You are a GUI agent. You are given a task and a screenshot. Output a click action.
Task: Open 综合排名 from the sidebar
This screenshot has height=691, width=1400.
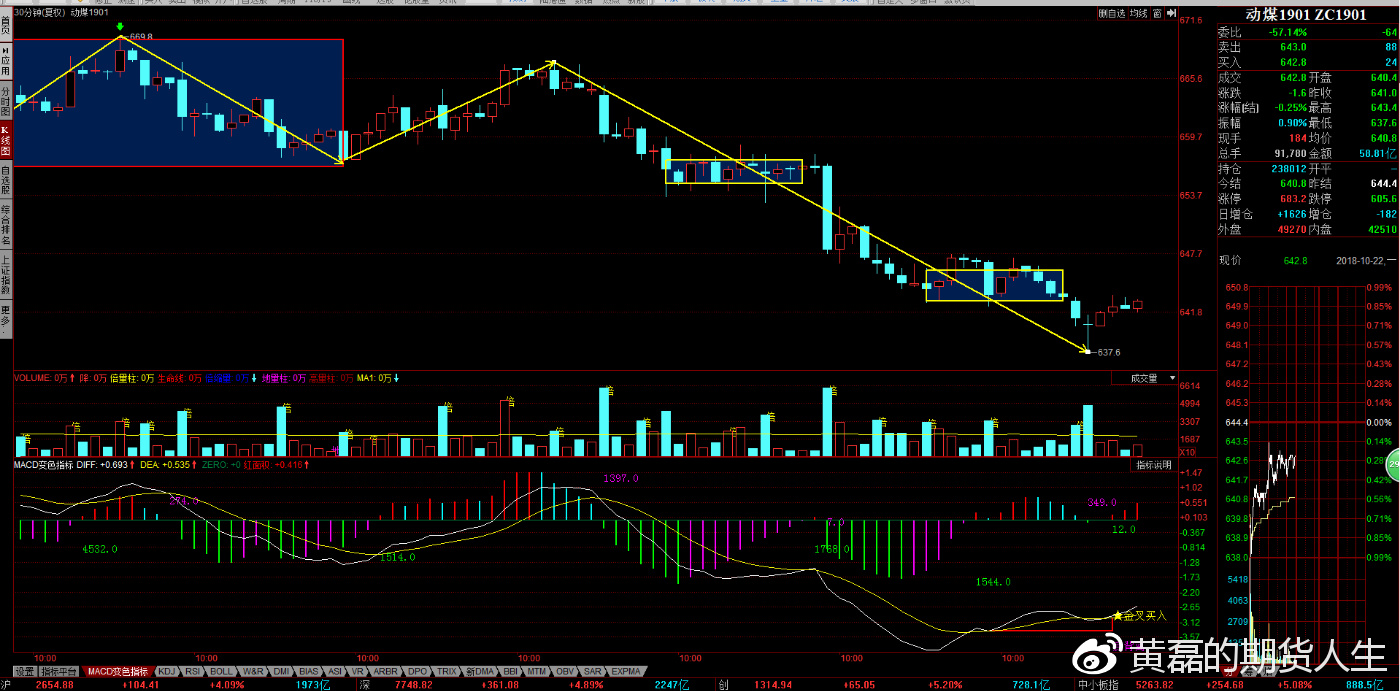tap(5, 226)
